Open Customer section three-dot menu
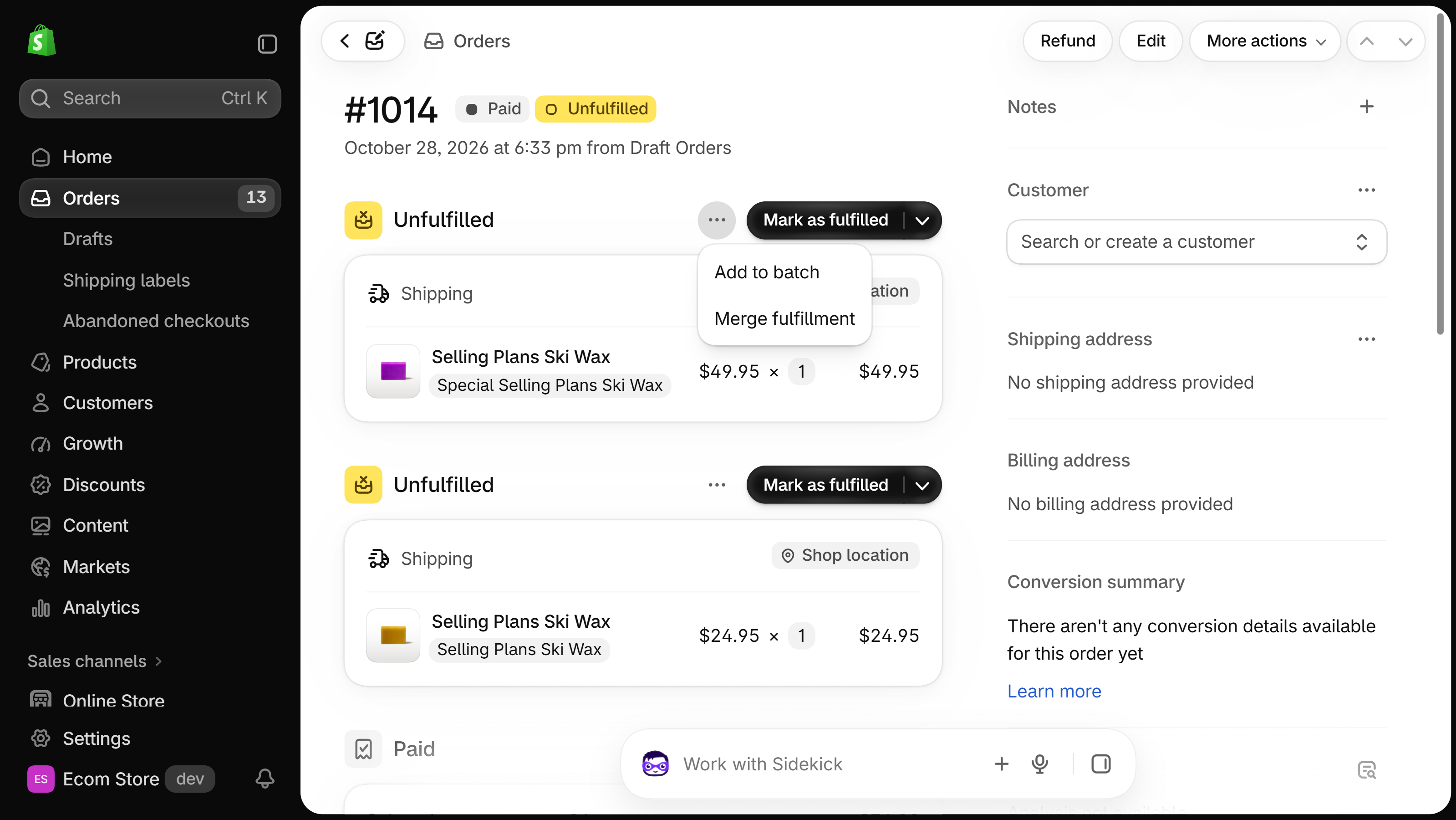The width and height of the screenshot is (1456, 820). tap(1367, 190)
